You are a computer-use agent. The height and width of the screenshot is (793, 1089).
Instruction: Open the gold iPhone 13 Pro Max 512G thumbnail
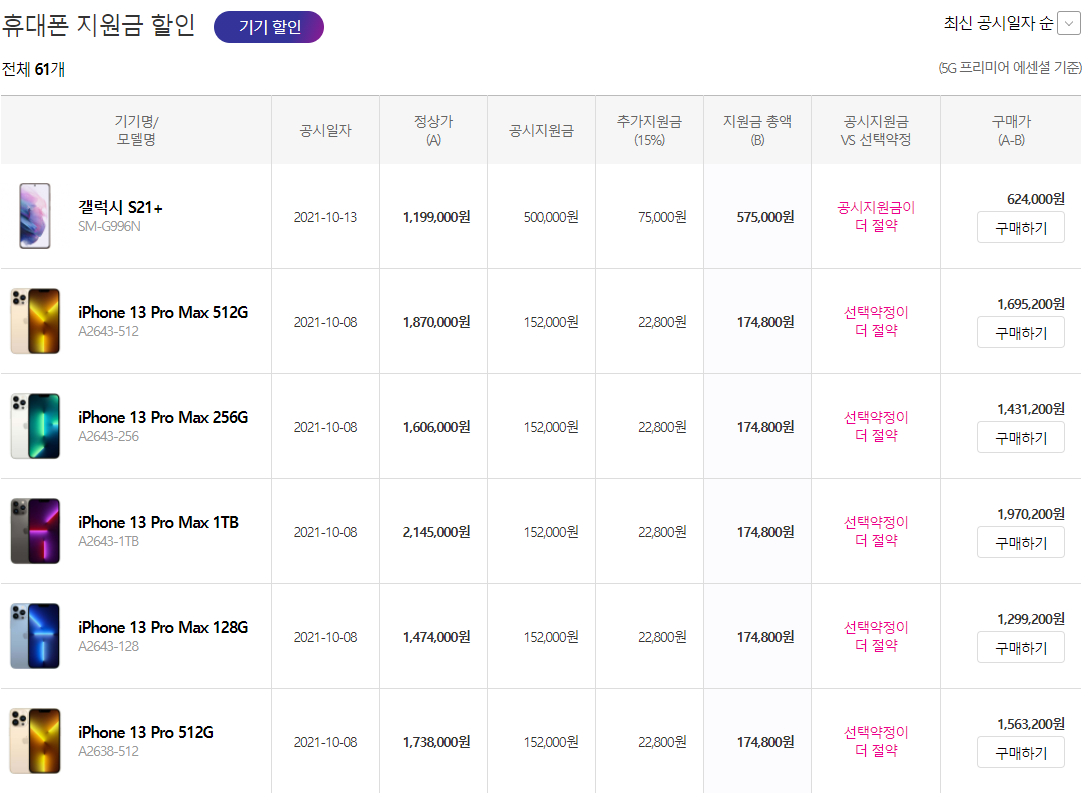click(35, 321)
